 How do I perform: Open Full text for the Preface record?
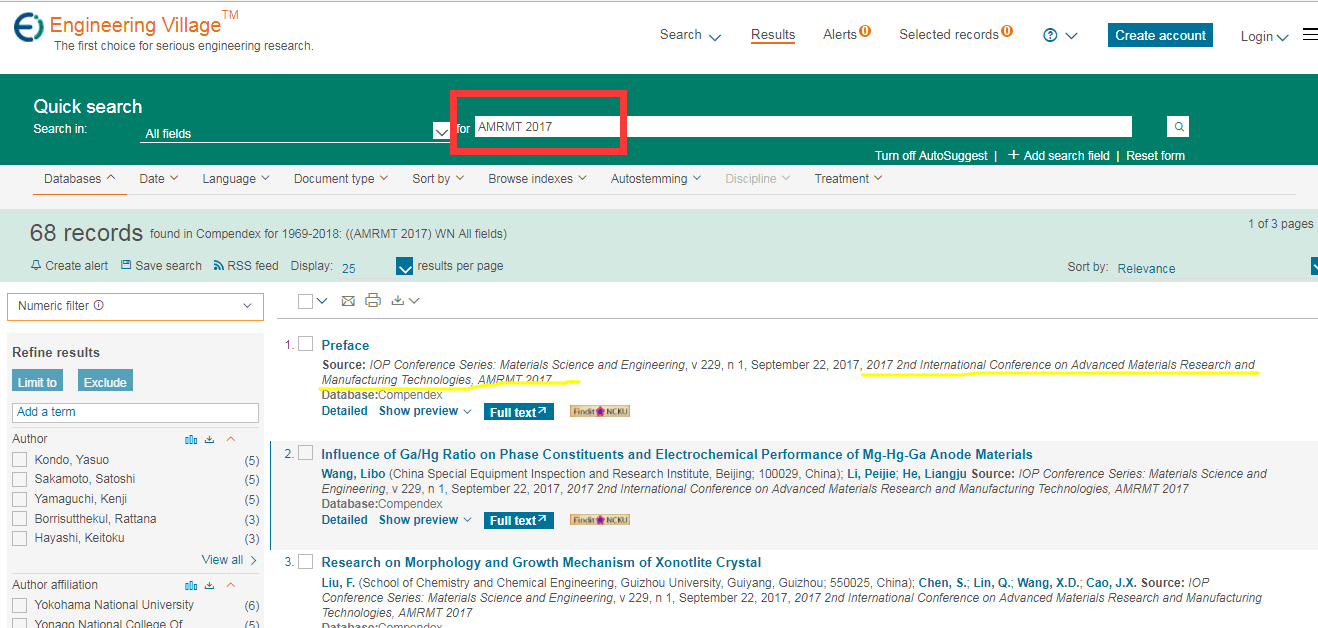pos(518,412)
